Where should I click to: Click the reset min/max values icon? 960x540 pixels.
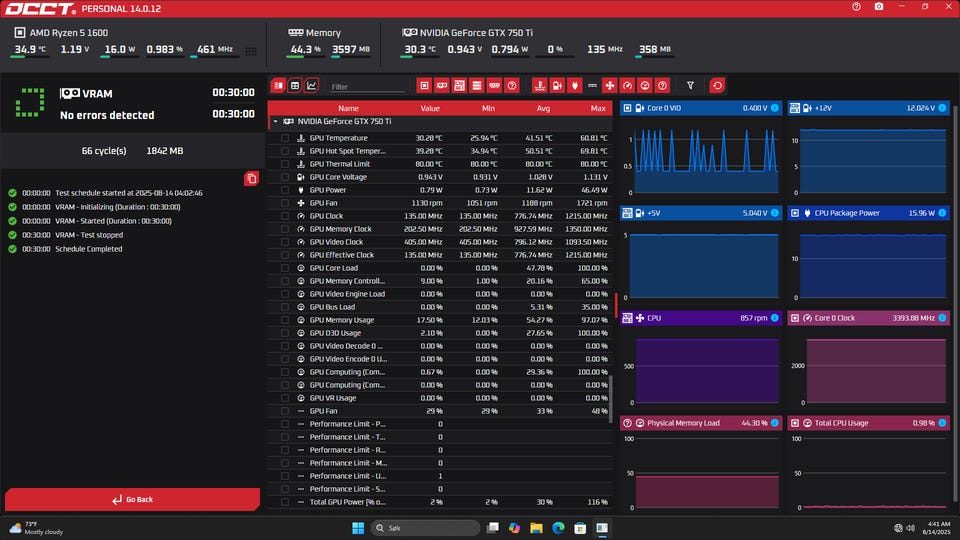pos(717,86)
